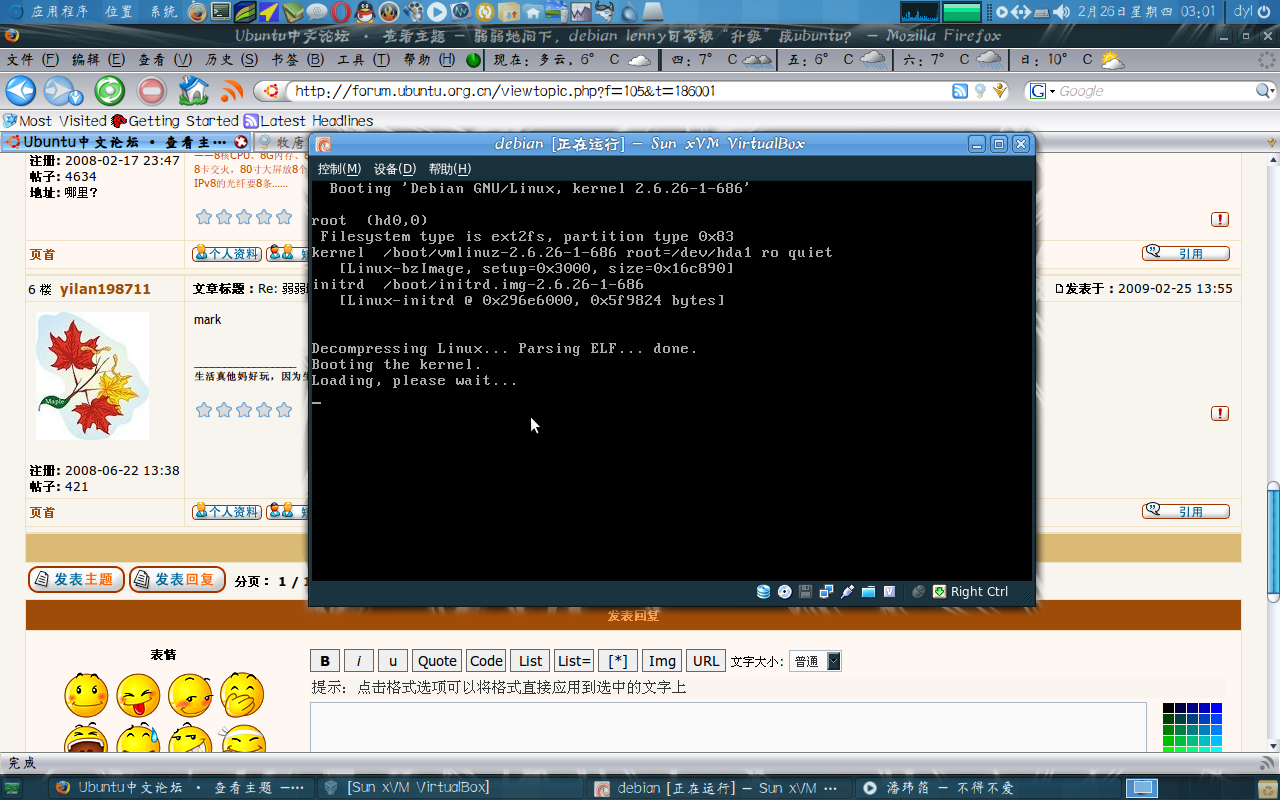Click the Firefox Stop button
This screenshot has height=800, width=1280.
(x=152, y=91)
